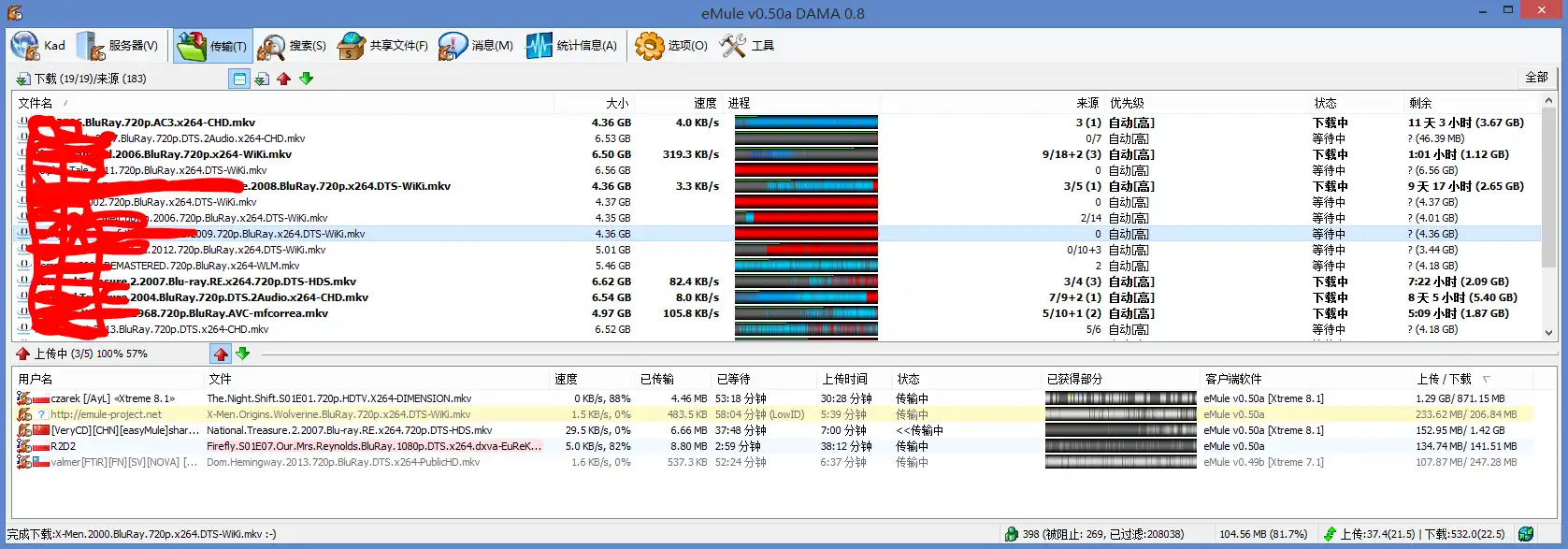
Task: Open the 搜索(S) search view
Action: [293, 45]
